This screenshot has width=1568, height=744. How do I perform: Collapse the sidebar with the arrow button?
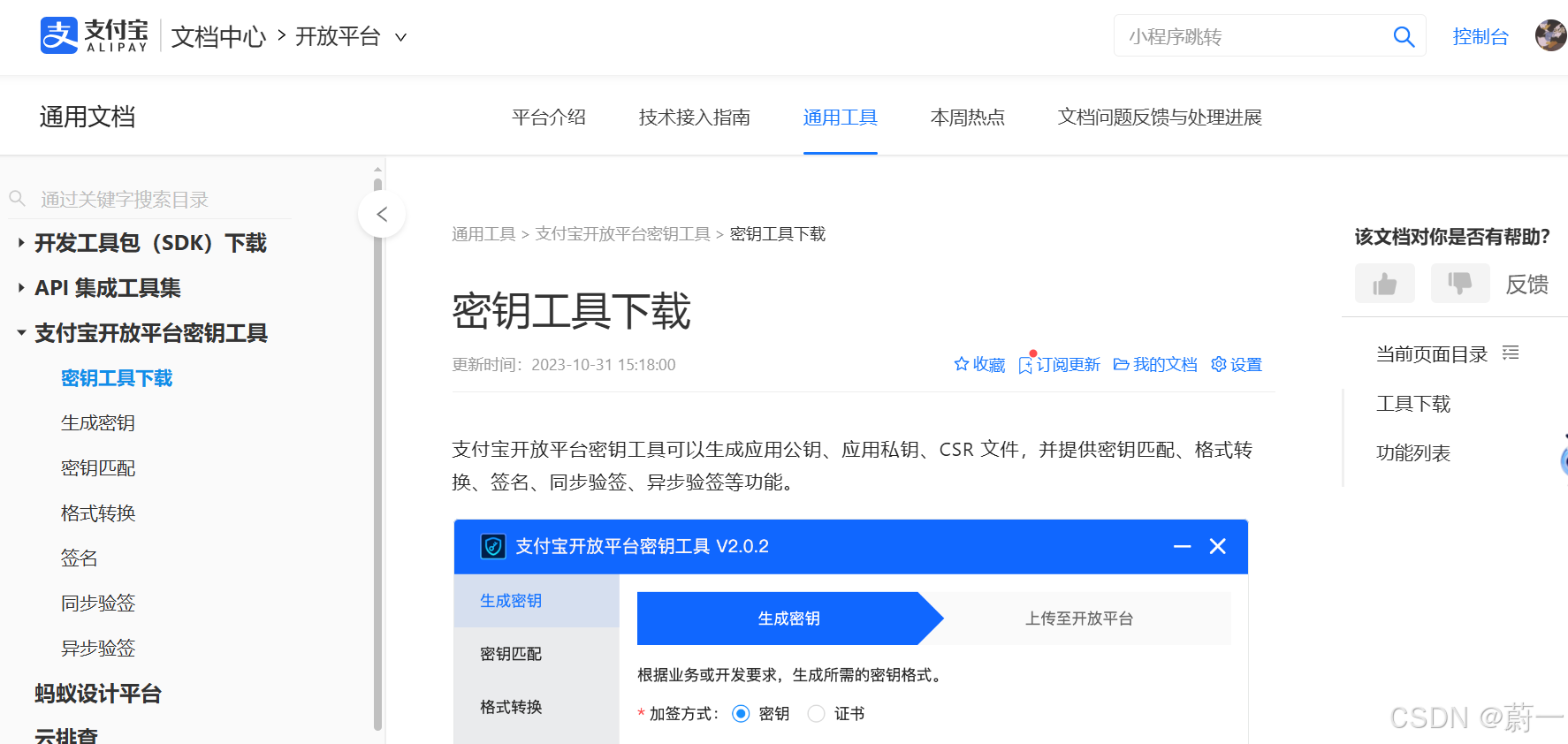pyautogui.click(x=382, y=214)
